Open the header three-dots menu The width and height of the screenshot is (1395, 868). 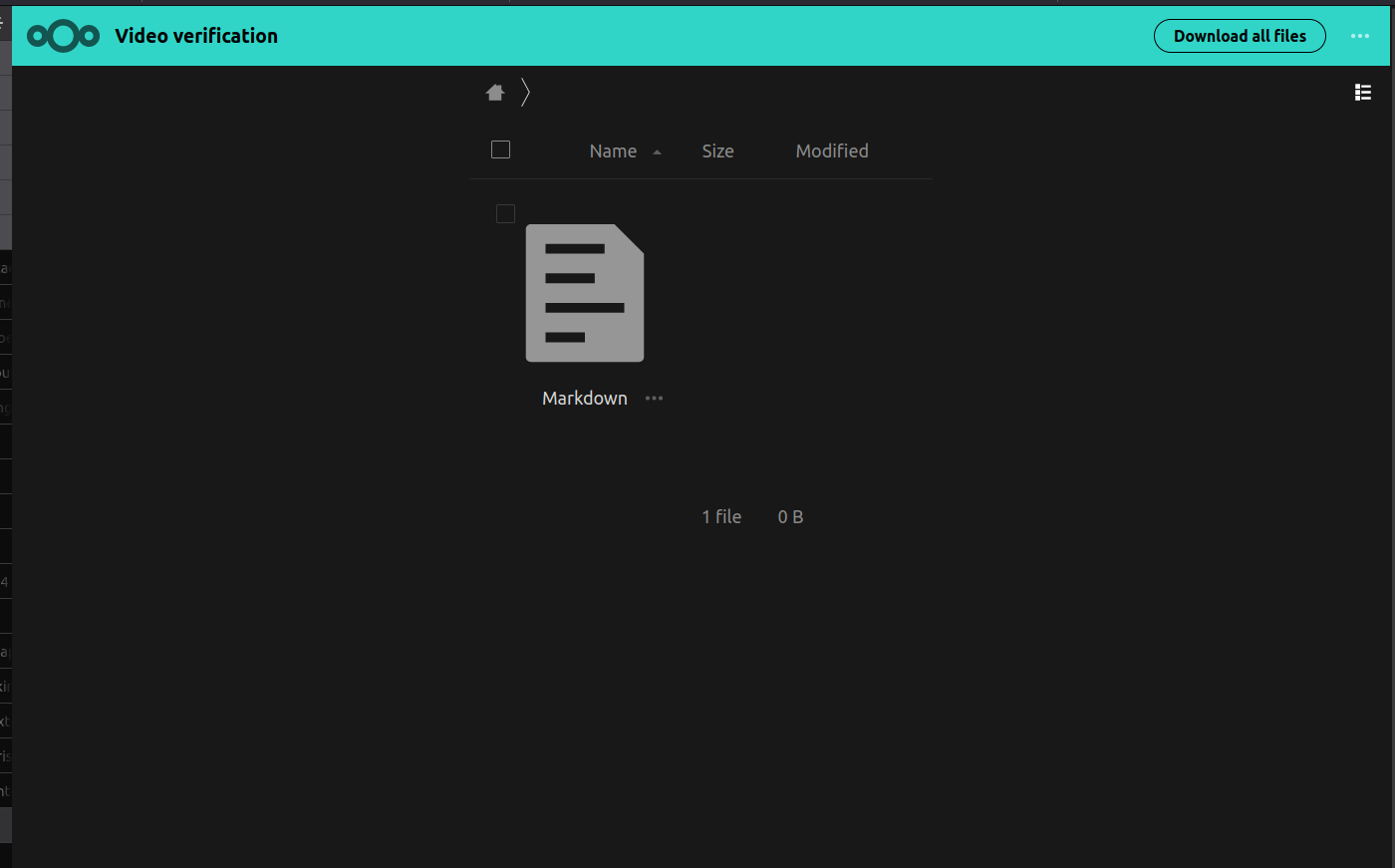(x=1360, y=36)
